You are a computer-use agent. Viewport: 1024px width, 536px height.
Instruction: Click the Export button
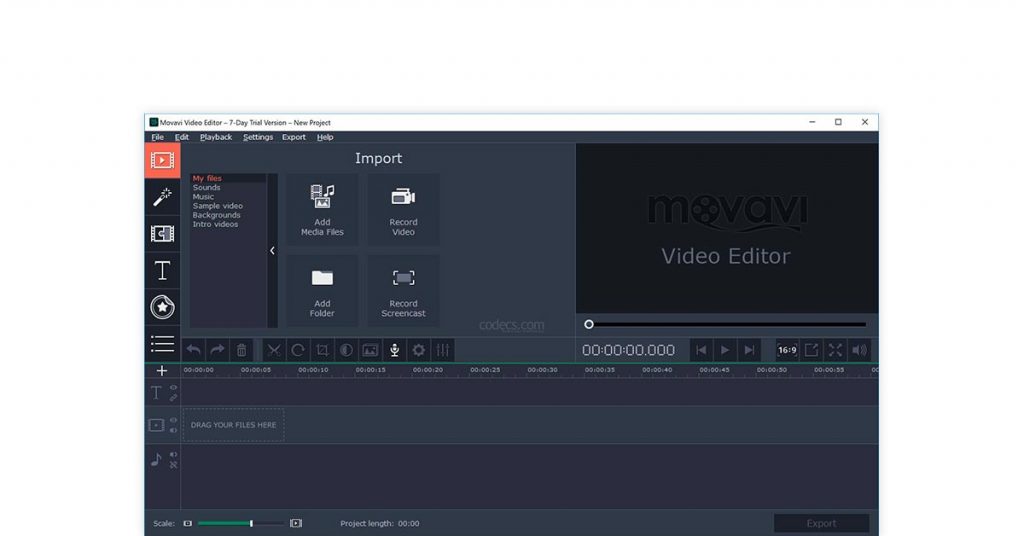[x=821, y=524]
